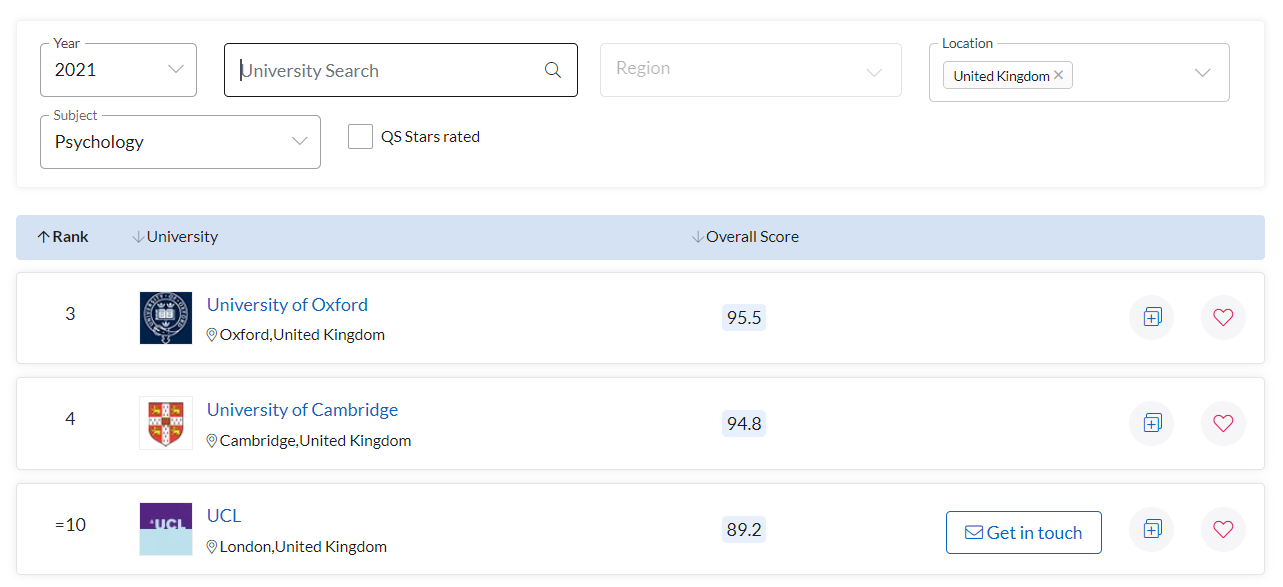Image resolution: width=1283 pixels, height=587 pixels.
Task: Open the Region dropdown
Action: [750, 70]
